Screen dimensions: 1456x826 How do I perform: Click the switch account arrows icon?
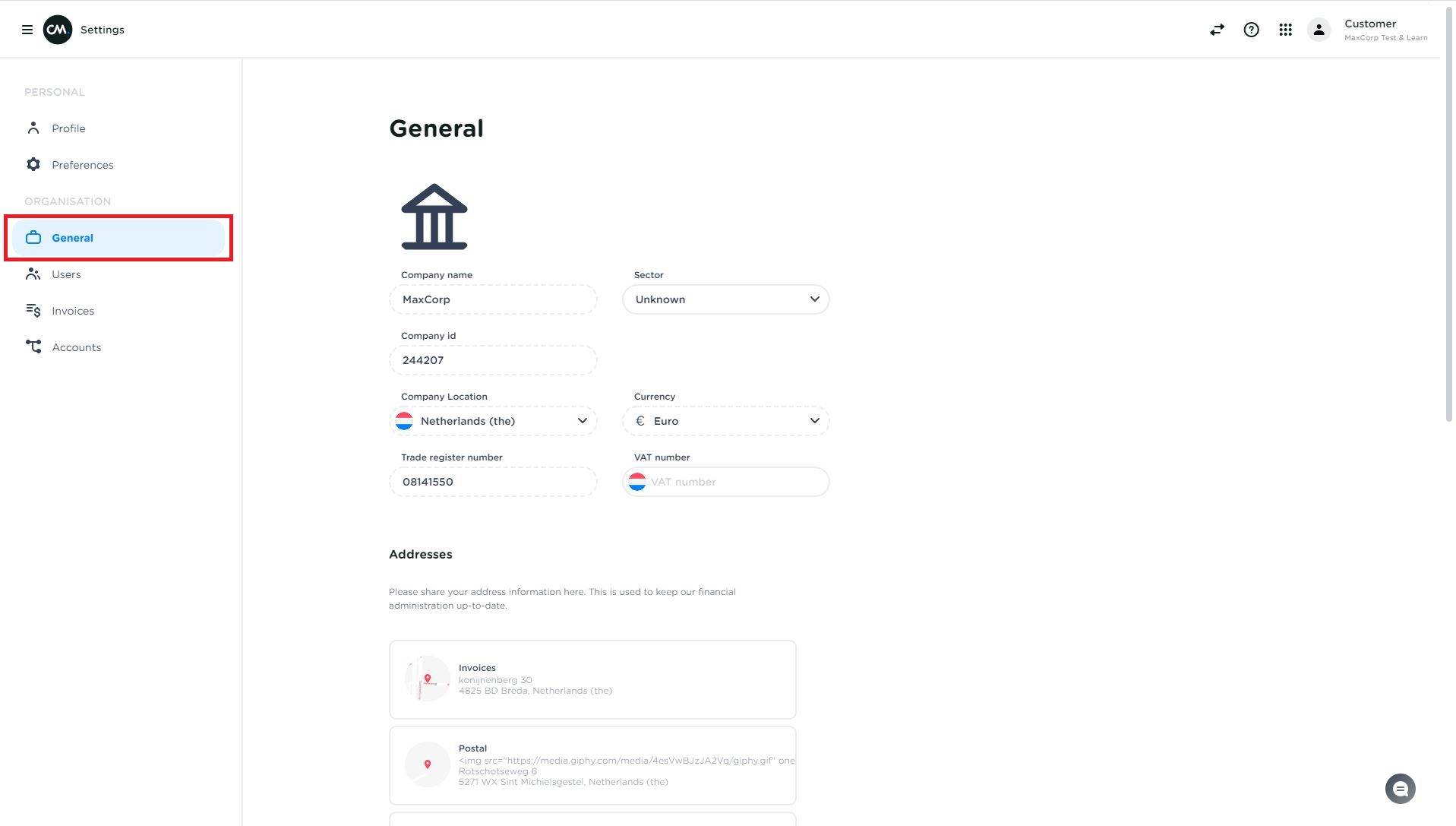[x=1217, y=30]
